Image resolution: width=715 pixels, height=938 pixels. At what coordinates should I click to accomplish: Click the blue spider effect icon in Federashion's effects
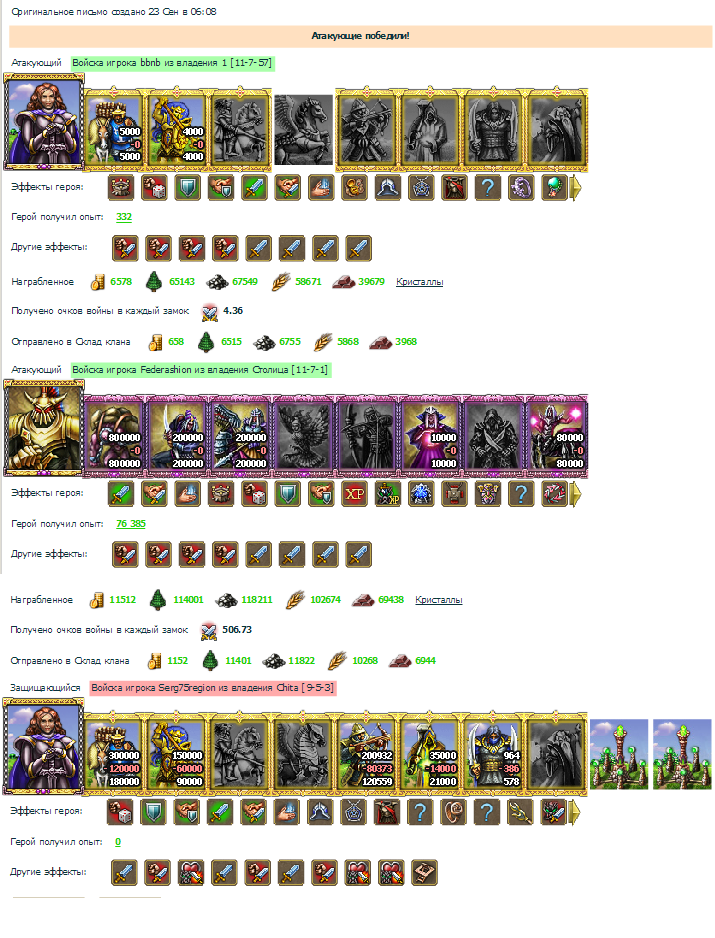click(421, 494)
